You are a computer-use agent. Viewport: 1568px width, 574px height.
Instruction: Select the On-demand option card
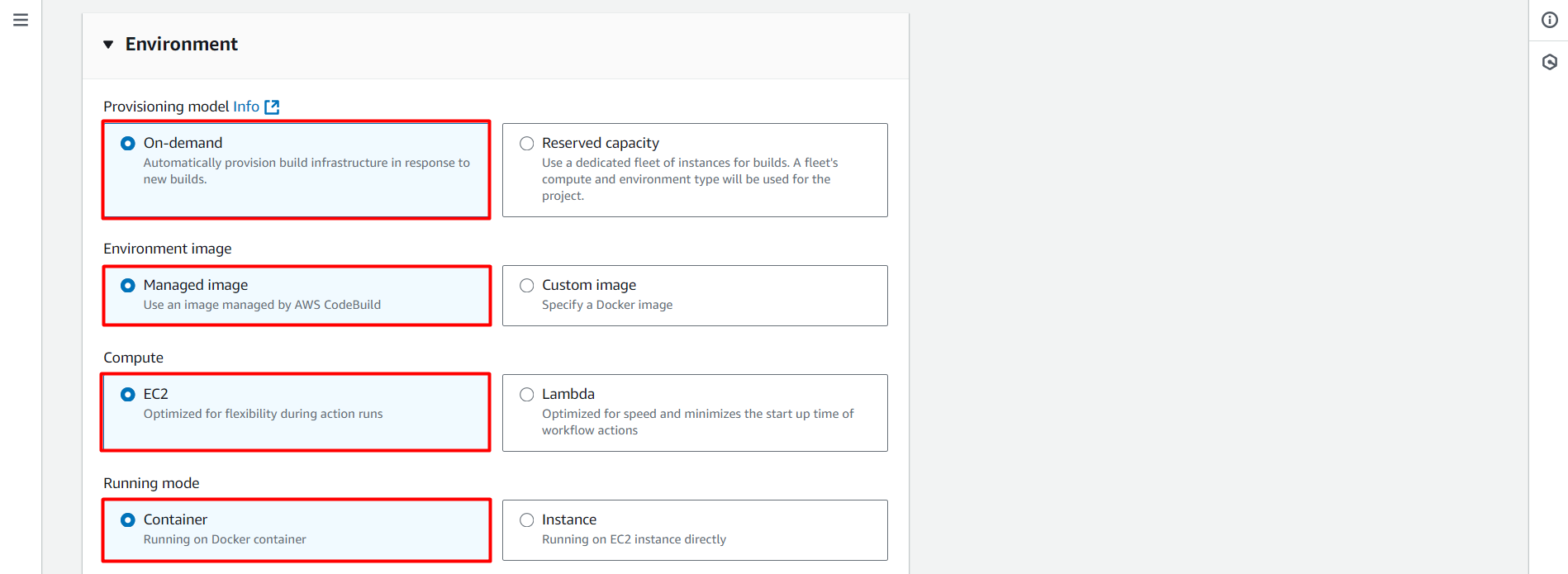295,169
